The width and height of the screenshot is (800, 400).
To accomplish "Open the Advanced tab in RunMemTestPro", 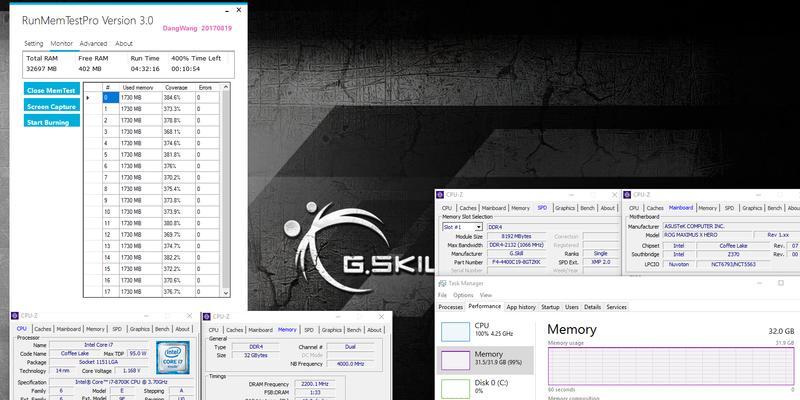I will pos(93,43).
